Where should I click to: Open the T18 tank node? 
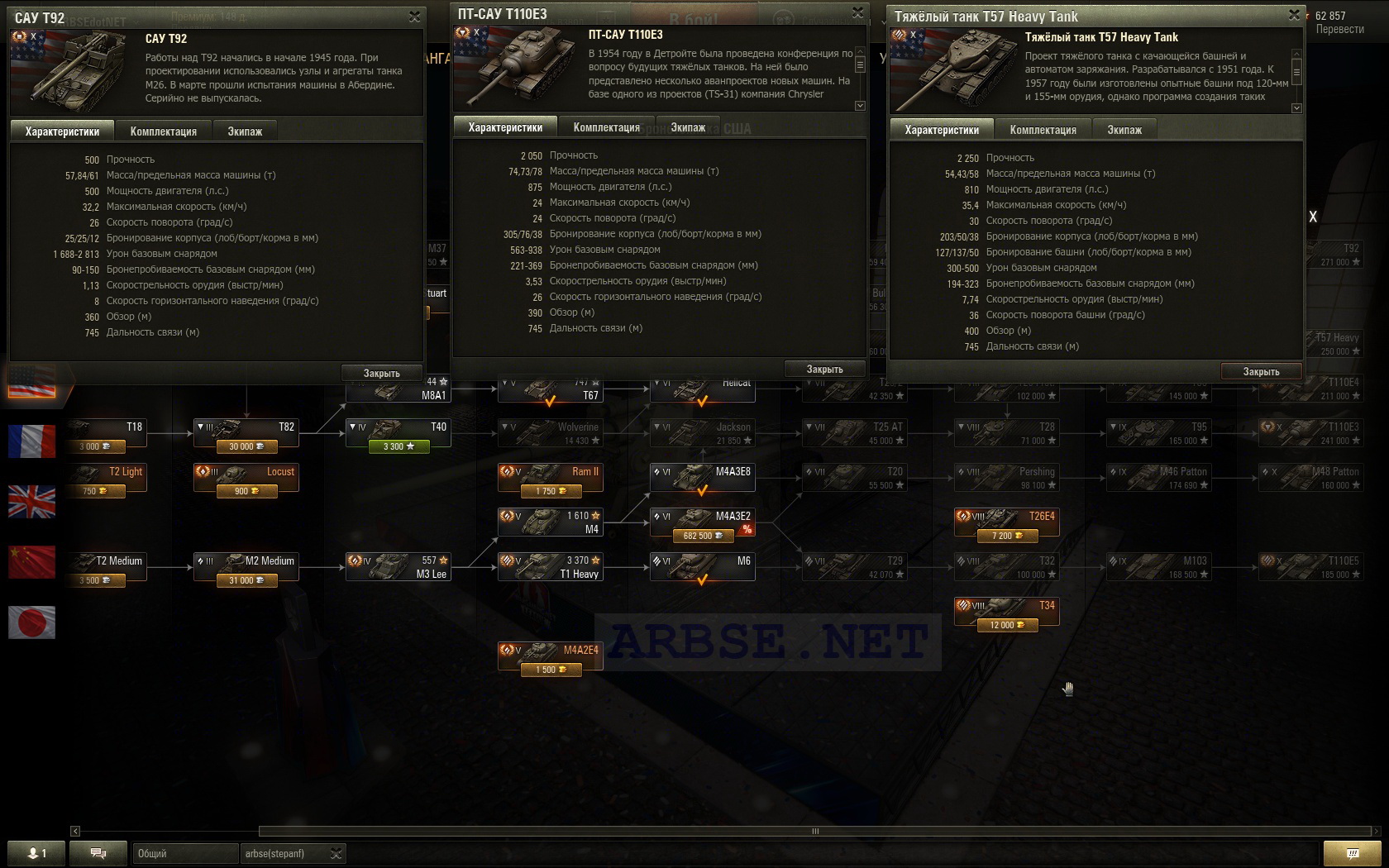point(107,434)
